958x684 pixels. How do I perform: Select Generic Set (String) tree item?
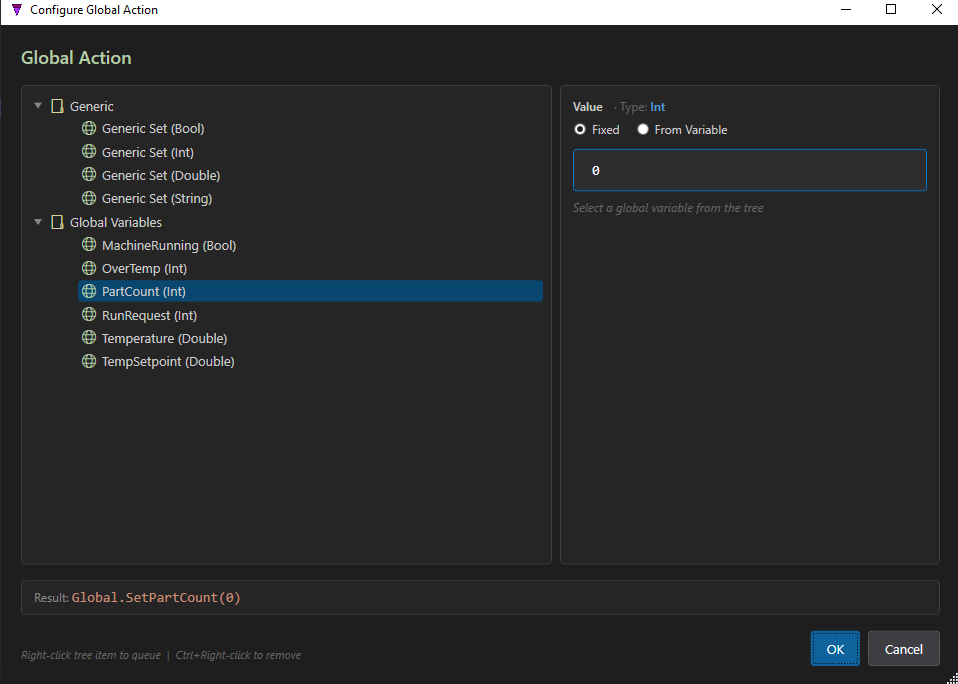point(157,198)
